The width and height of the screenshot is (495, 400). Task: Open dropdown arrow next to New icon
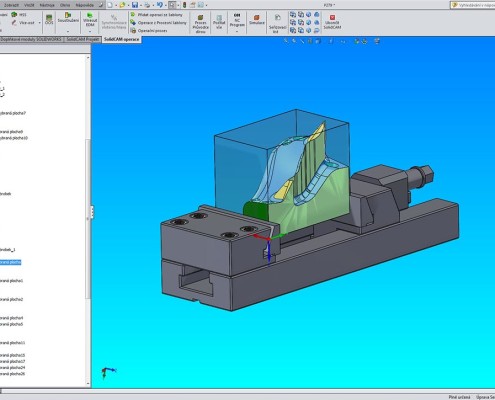pos(116,5)
